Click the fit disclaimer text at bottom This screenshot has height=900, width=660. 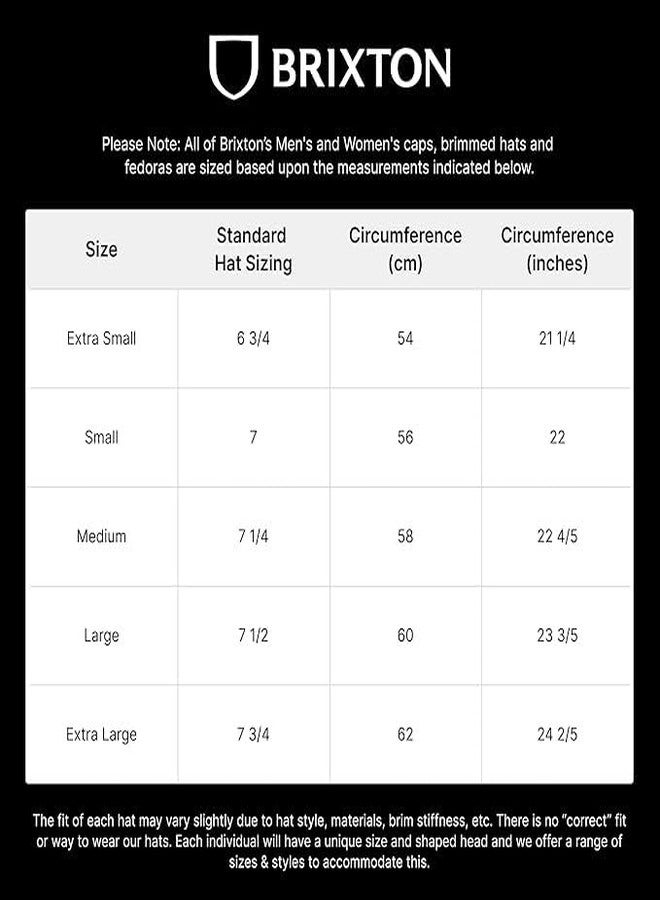tap(329, 841)
